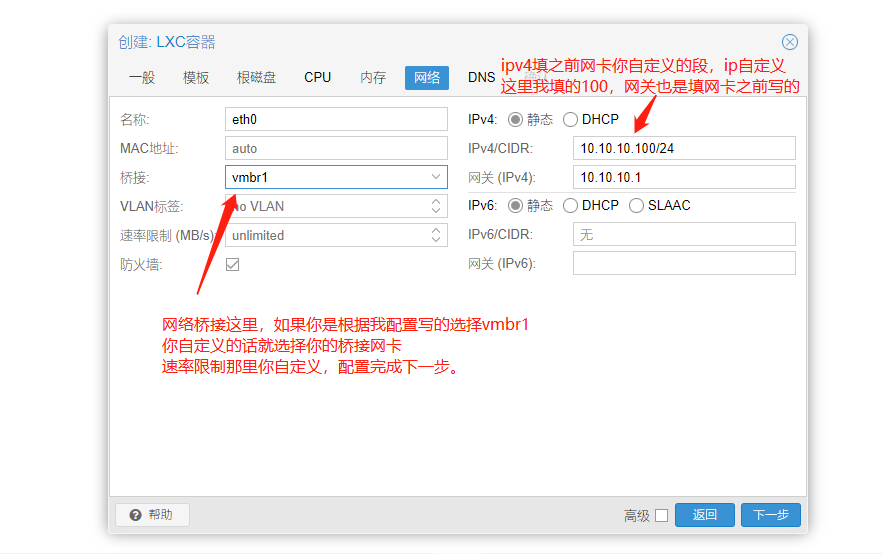Image resolution: width=882 pixels, height=554 pixels.
Task: Open the 内存 memory tab
Action: tap(373, 78)
